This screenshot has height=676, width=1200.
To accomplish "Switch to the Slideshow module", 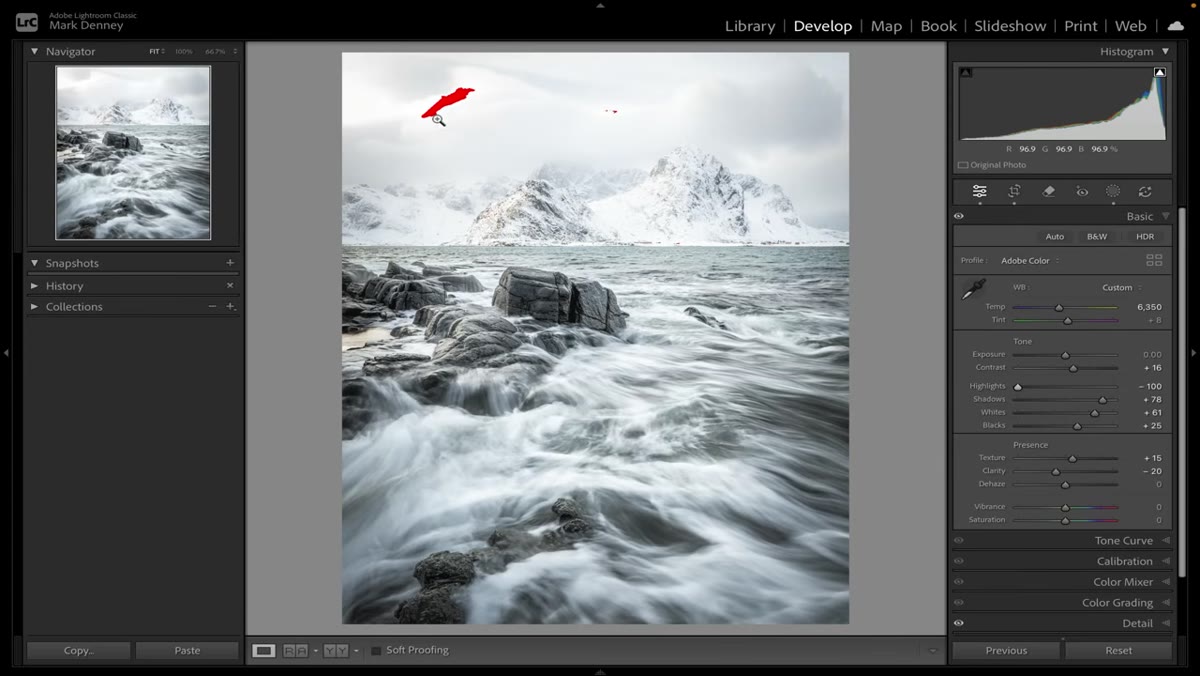I will (x=1010, y=26).
